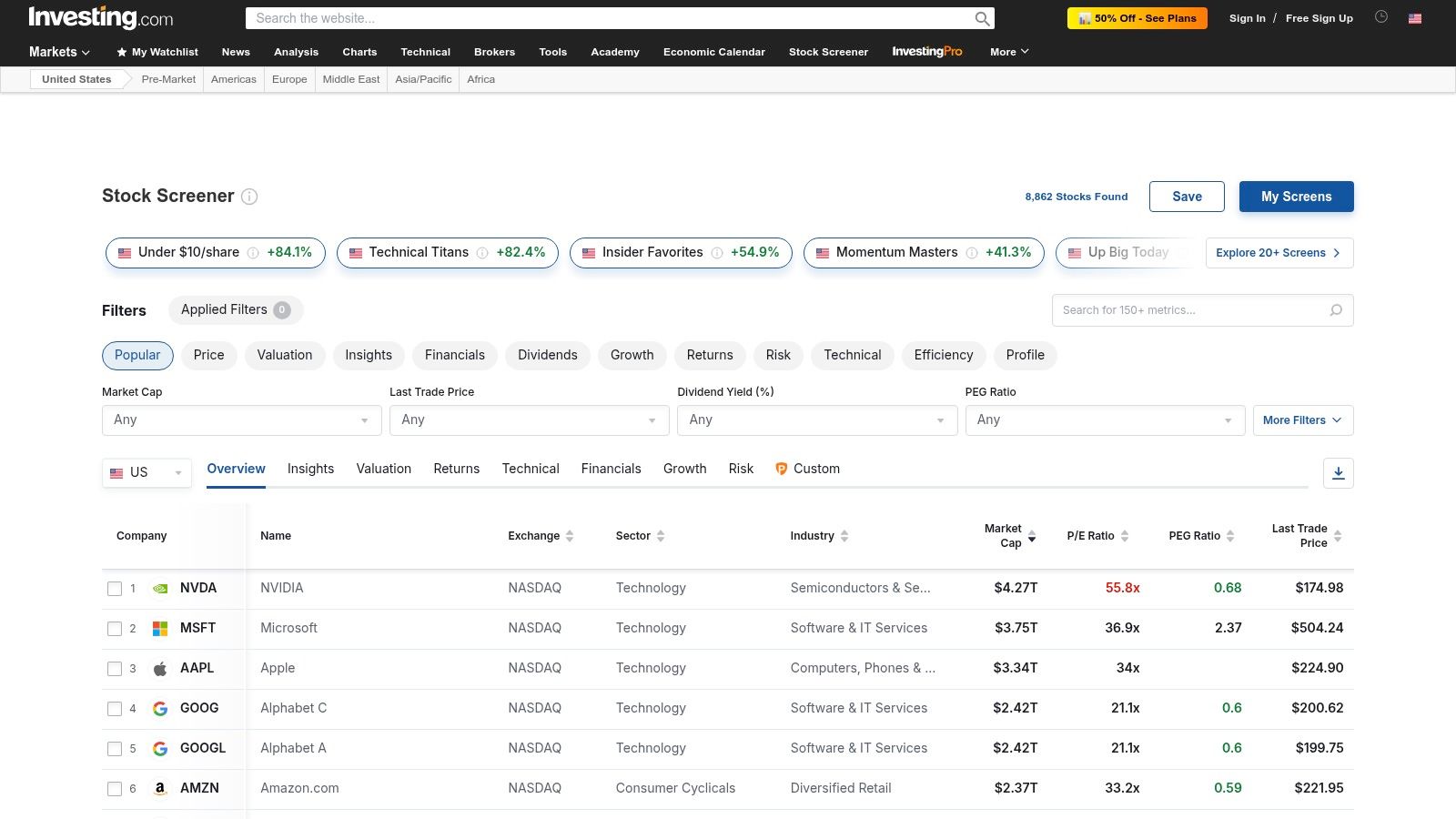Click the metrics search magnifier icon

pyautogui.click(x=1336, y=310)
